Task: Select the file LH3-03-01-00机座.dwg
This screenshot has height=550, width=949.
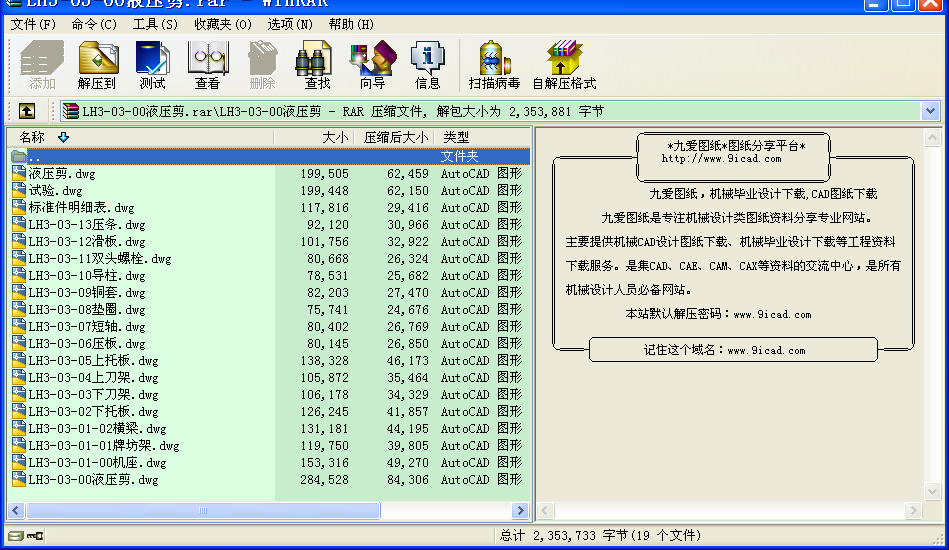Action: [x=97, y=462]
